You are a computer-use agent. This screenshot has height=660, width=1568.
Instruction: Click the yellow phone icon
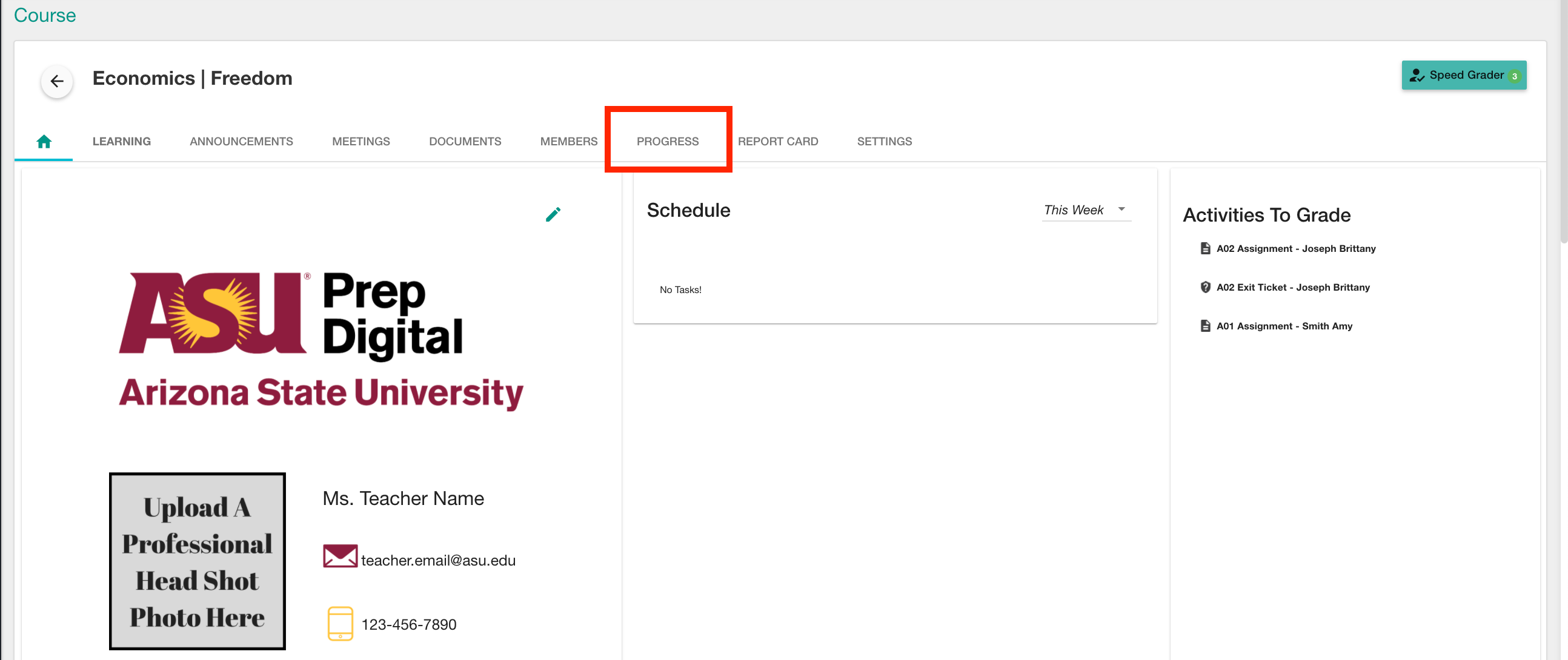341,624
